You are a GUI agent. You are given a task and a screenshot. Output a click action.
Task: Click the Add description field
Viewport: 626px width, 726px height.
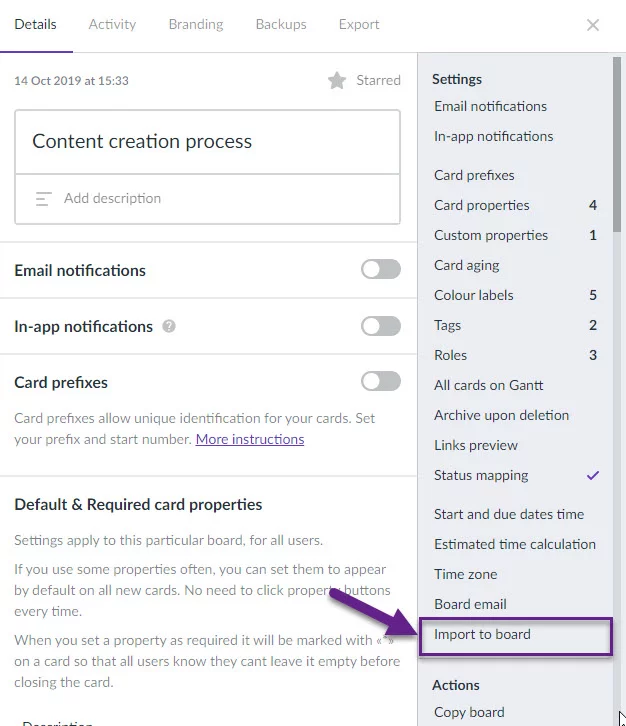[x=207, y=199]
